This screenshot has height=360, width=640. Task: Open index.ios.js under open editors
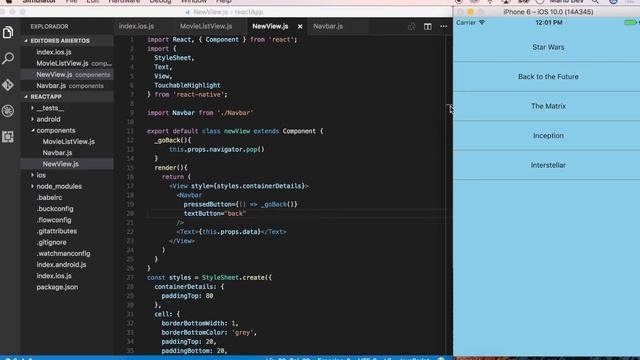pos(54,52)
